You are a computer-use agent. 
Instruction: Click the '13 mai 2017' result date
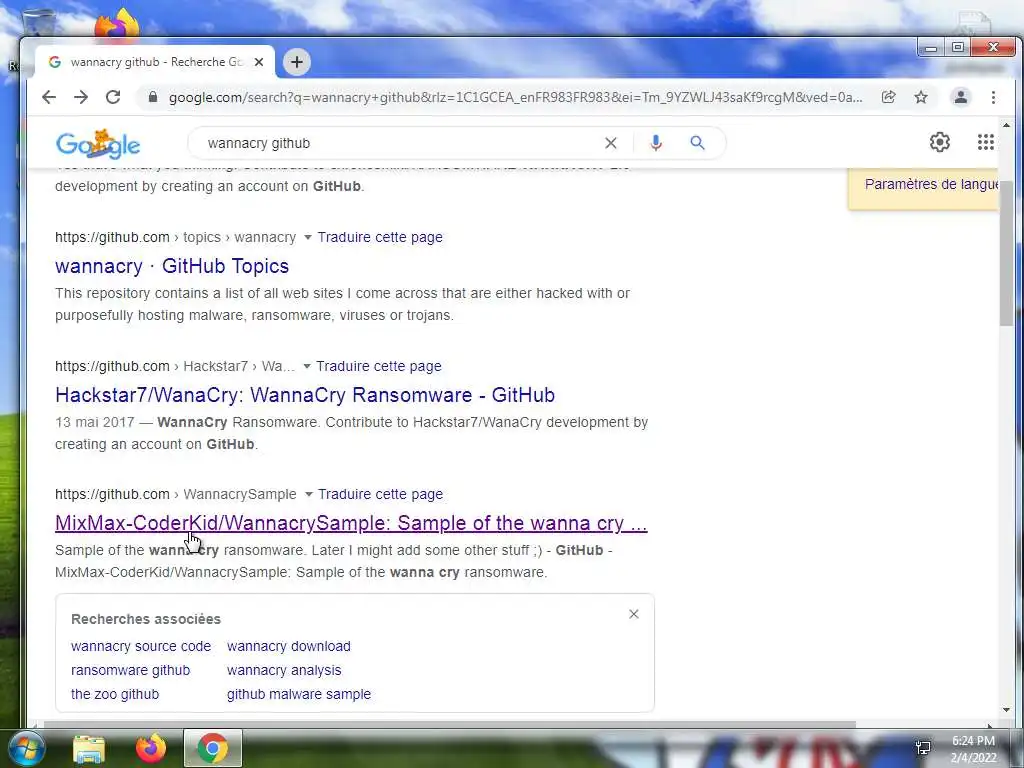pyautogui.click(x=95, y=423)
